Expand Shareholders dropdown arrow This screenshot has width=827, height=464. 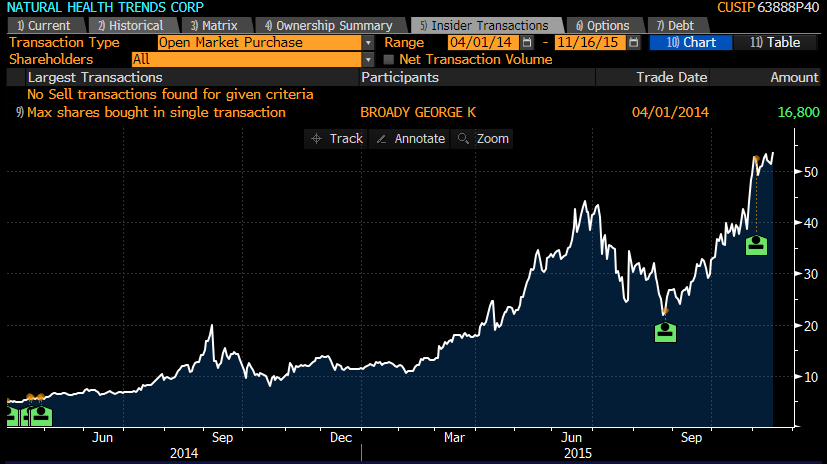point(368,60)
